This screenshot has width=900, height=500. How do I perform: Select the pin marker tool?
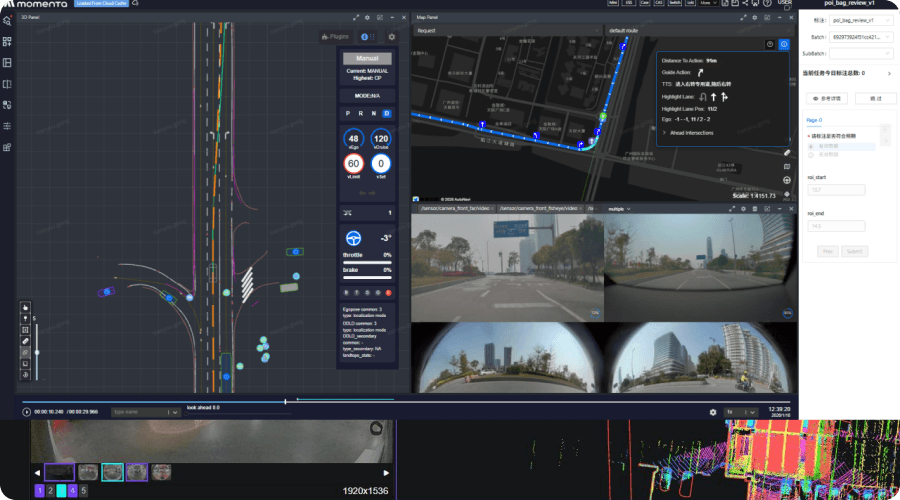(25, 319)
